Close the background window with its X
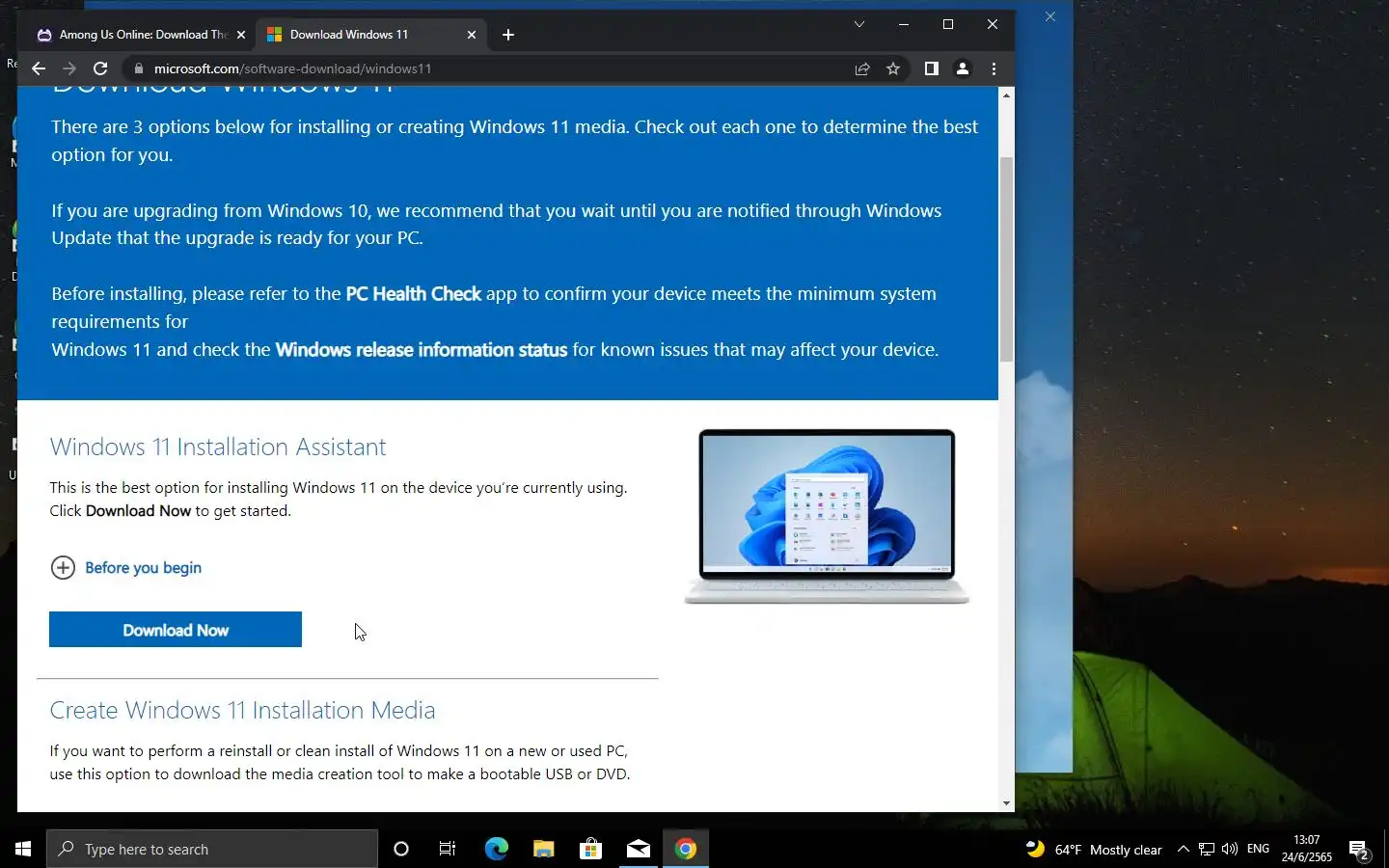The image size is (1389, 868). (x=1050, y=16)
